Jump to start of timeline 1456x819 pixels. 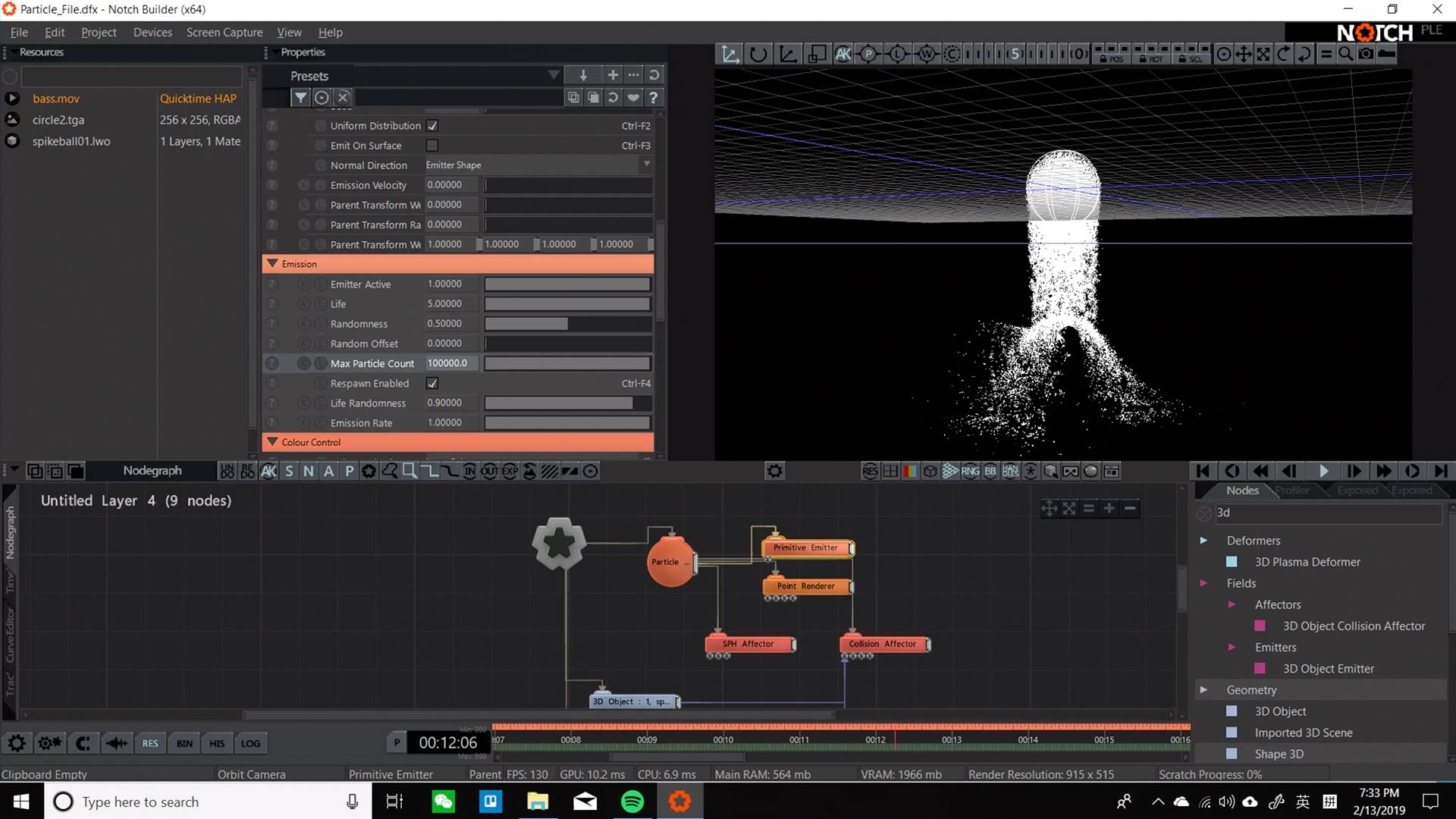1203,471
